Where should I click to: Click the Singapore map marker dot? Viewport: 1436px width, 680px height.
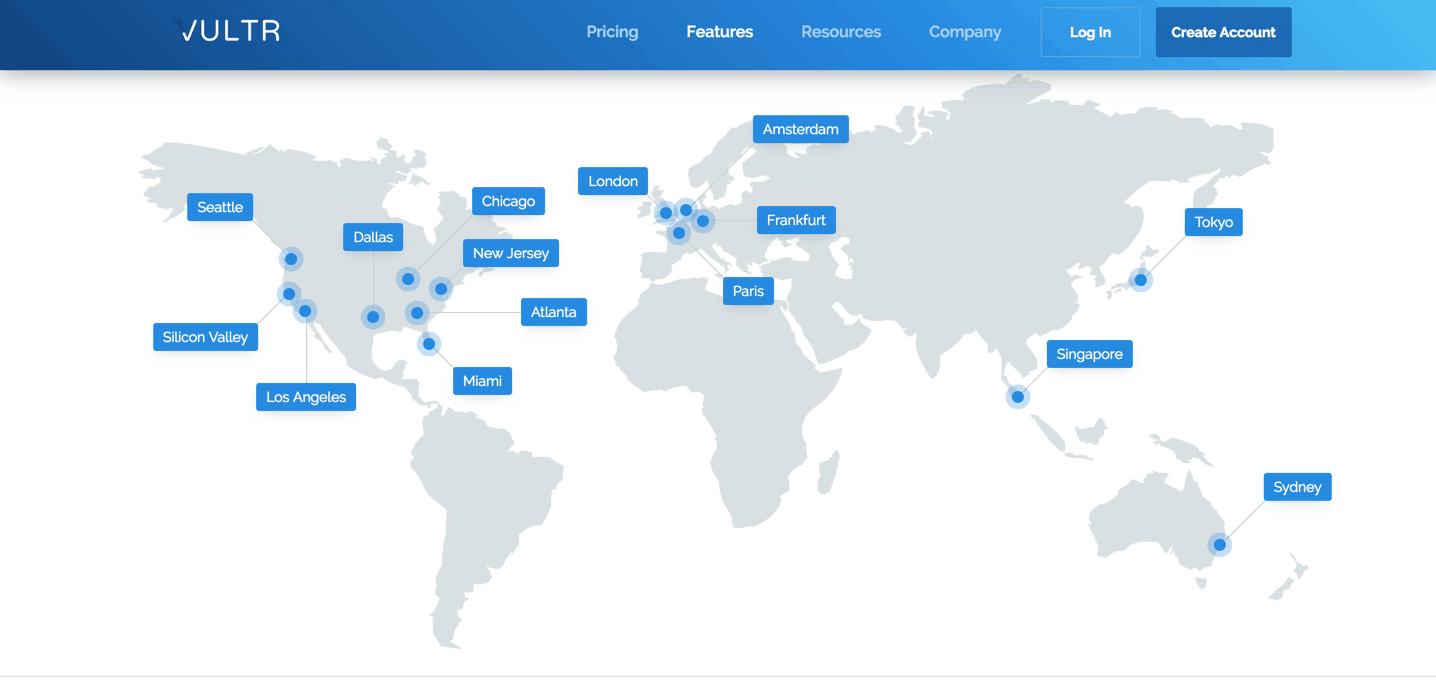(x=1018, y=397)
